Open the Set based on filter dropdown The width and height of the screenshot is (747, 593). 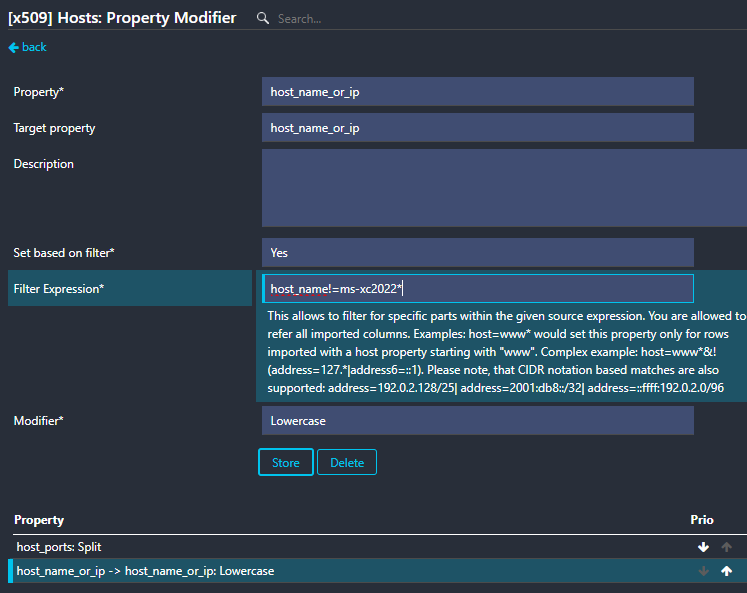coord(477,252)
